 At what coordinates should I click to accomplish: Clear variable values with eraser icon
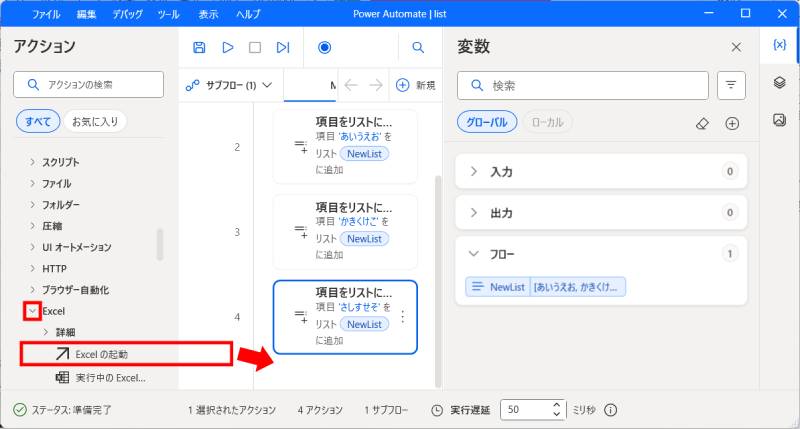tap(703, 123)
